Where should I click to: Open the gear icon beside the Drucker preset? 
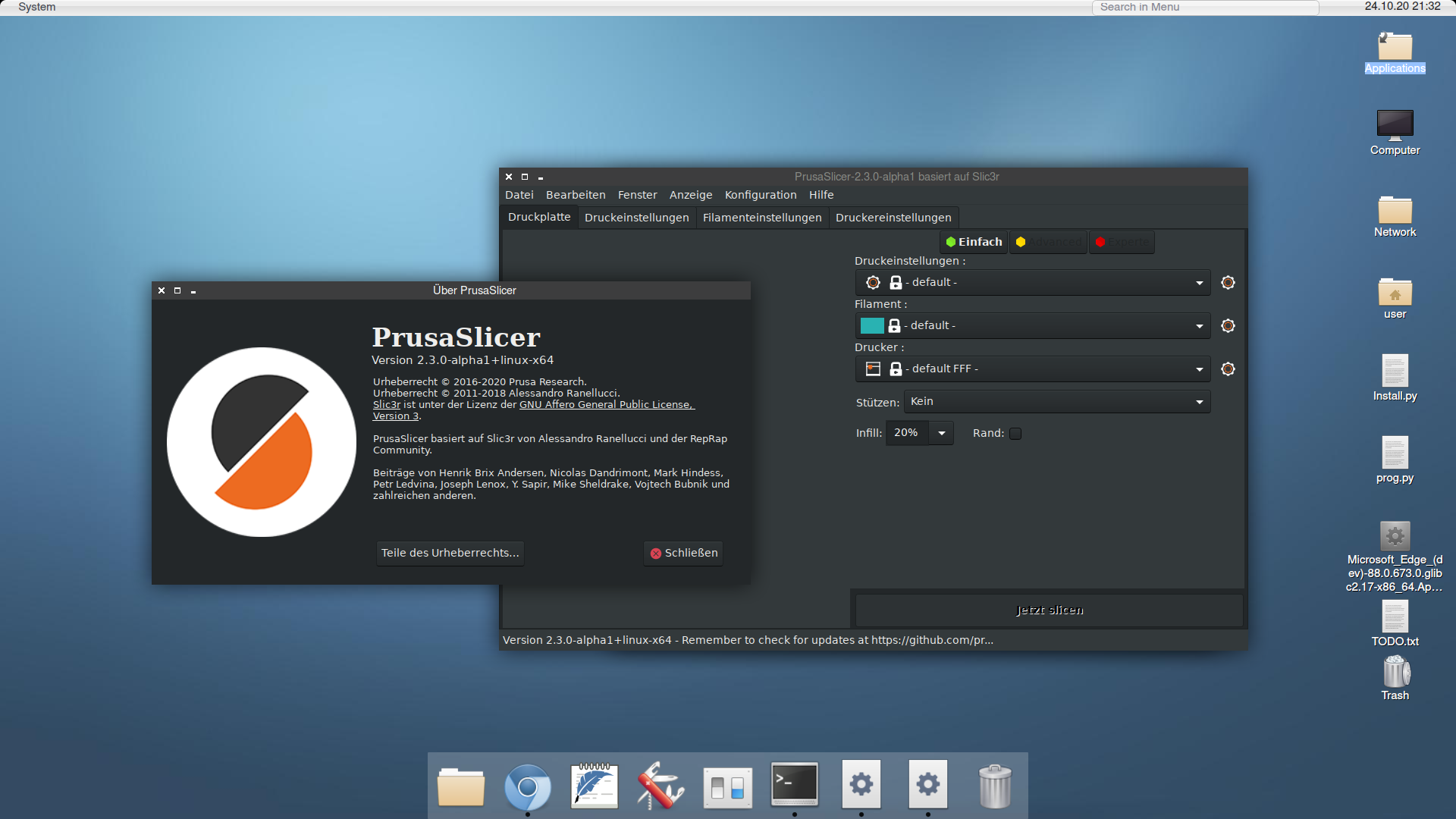tap(1228, 369)
